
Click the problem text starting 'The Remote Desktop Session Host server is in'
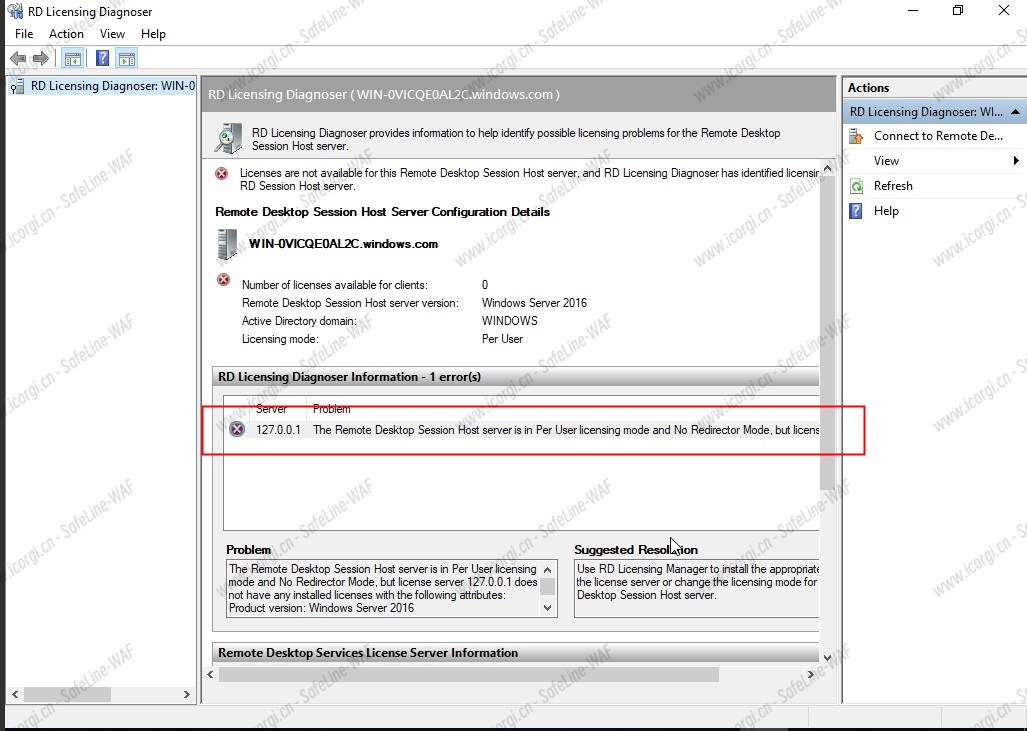(566, 430)
